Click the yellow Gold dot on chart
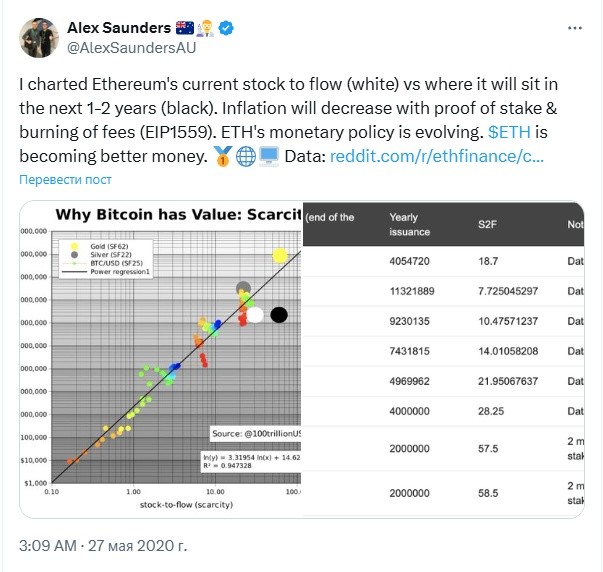603x572 pixels. [280, 255]
